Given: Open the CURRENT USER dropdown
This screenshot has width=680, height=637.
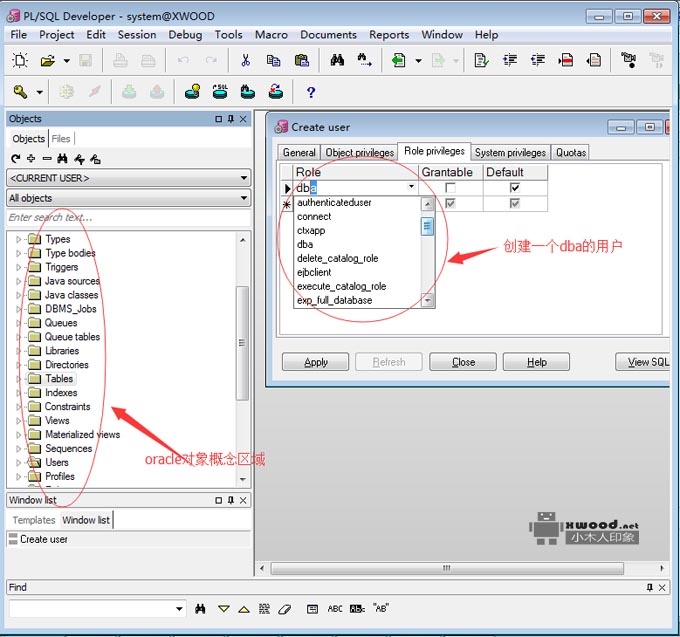Looking at the screenshot, I should [244, 178].
